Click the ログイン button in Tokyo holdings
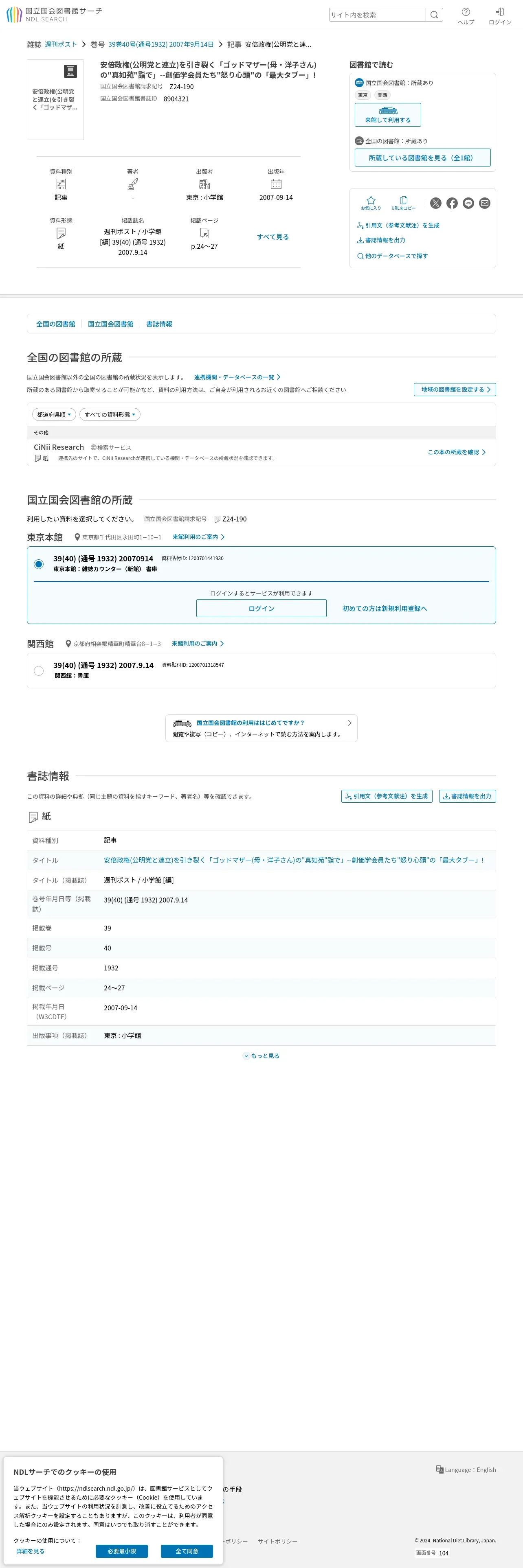 pyautogui.click(x=261, y=608)
